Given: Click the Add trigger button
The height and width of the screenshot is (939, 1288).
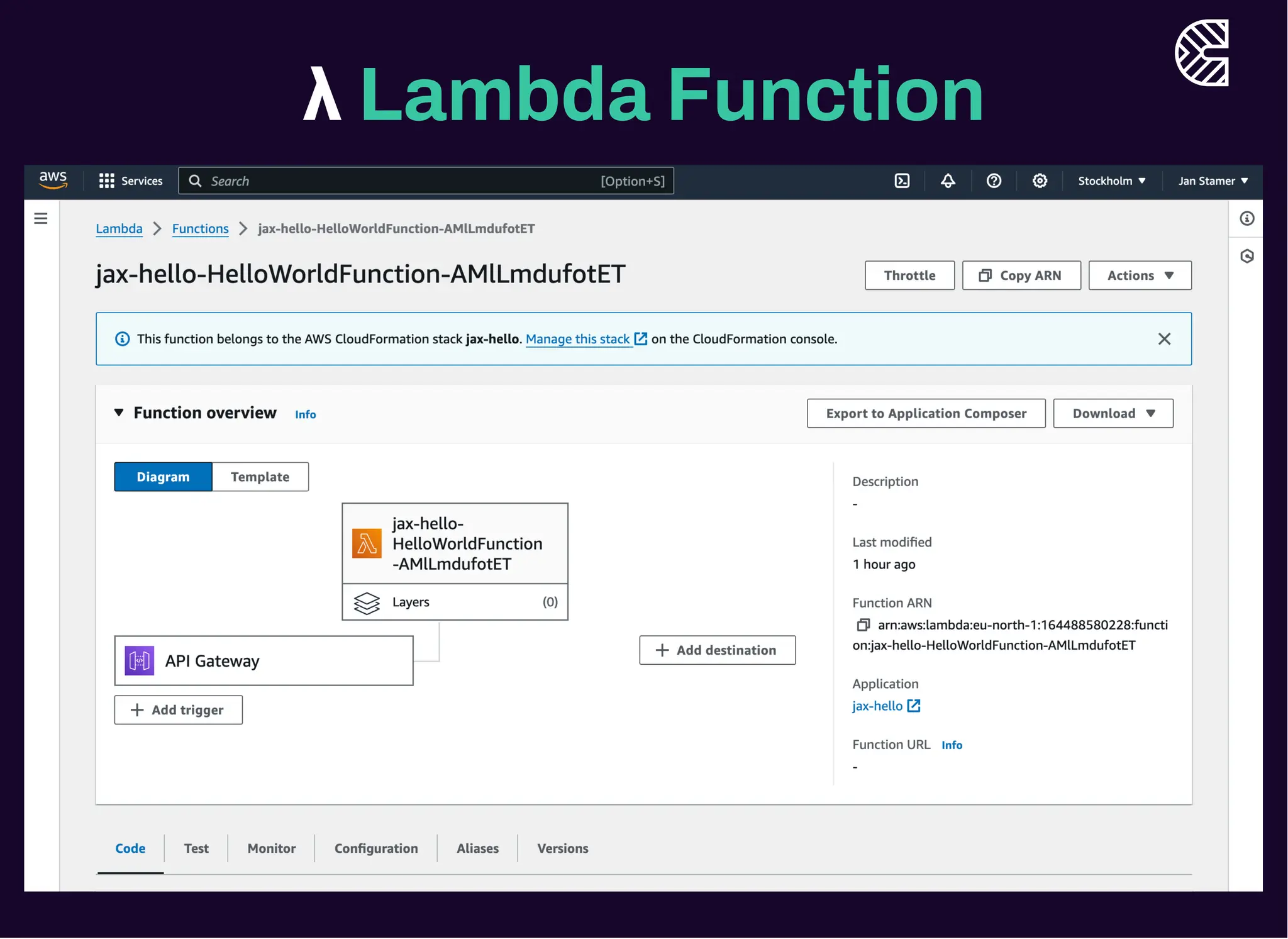Looking at the screenshot, I should (x=178, y=710).
